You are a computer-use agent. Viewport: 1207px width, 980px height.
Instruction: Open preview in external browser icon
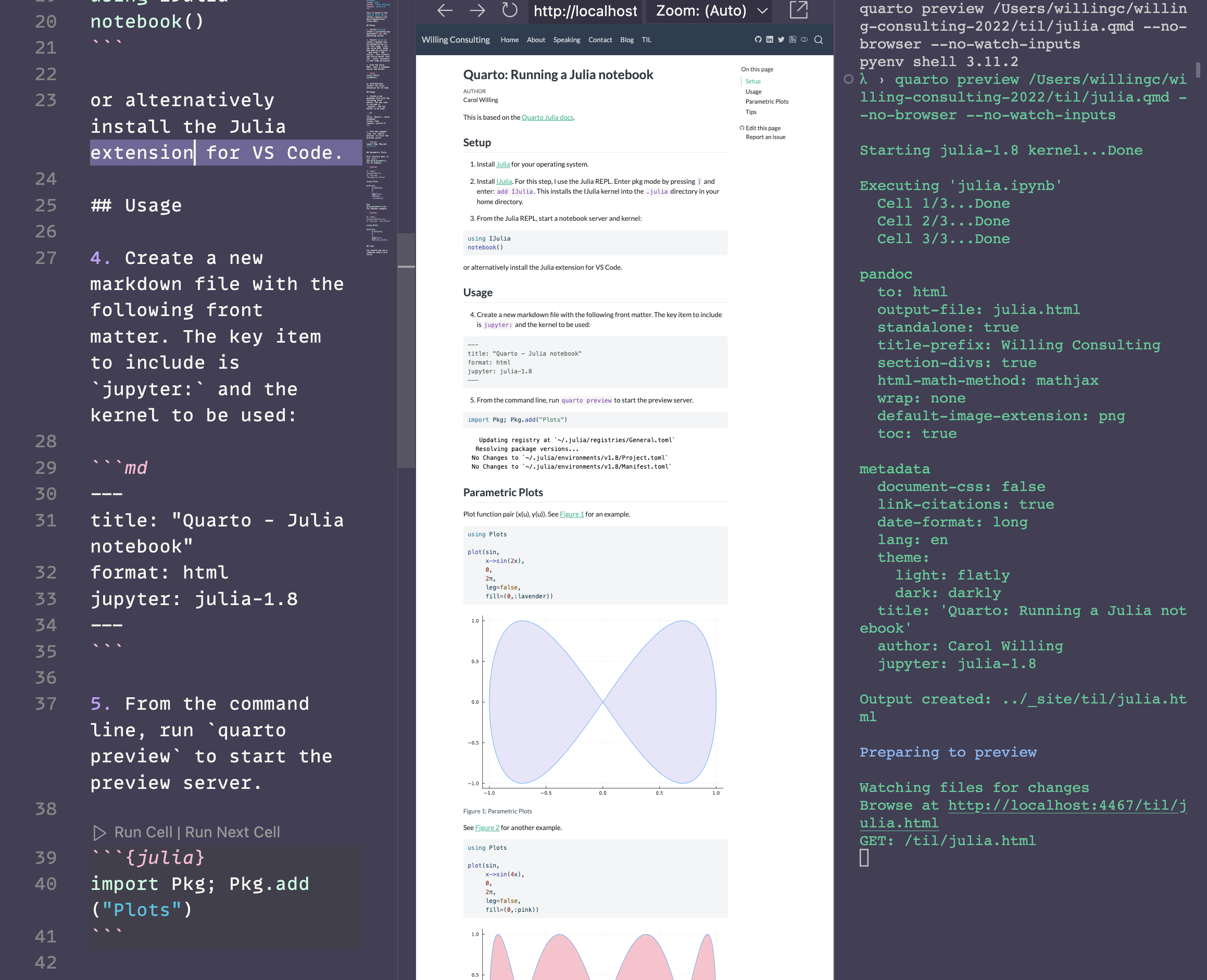[x=798, y=9]
